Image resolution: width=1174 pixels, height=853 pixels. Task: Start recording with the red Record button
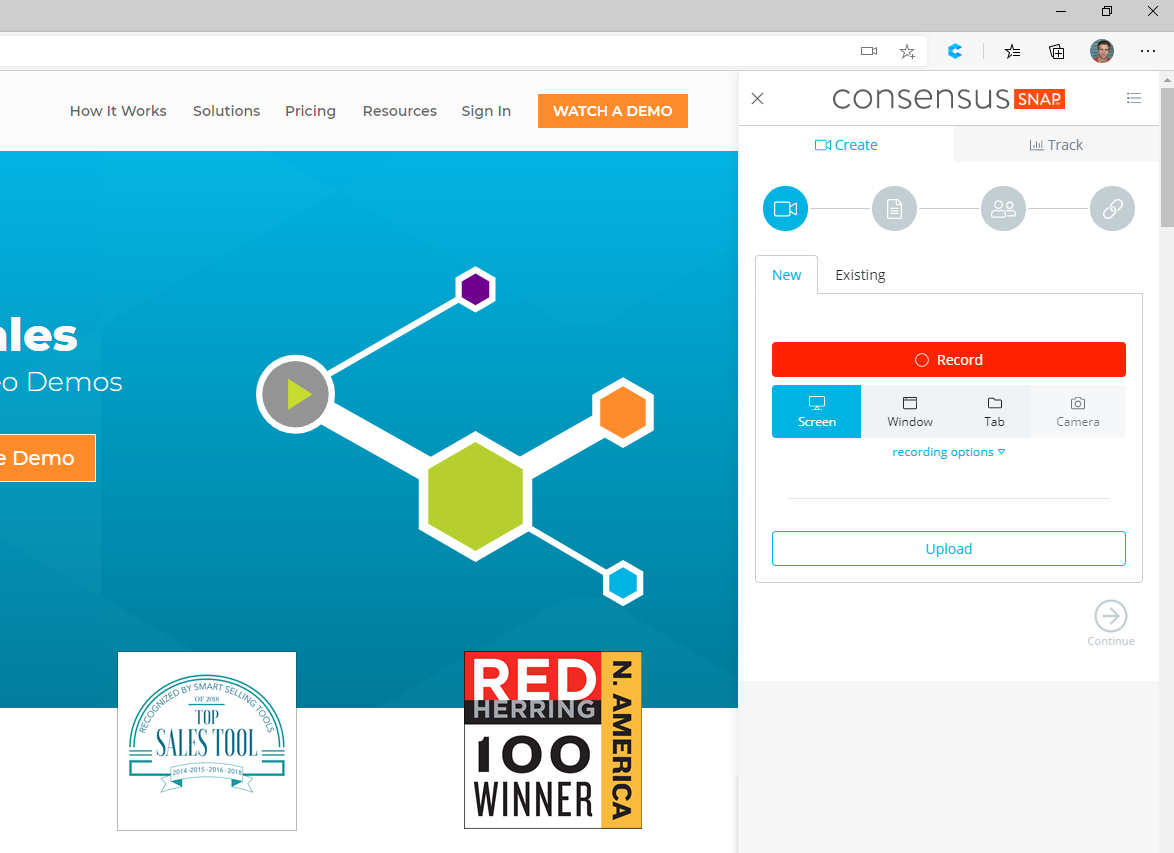[949, 359]
